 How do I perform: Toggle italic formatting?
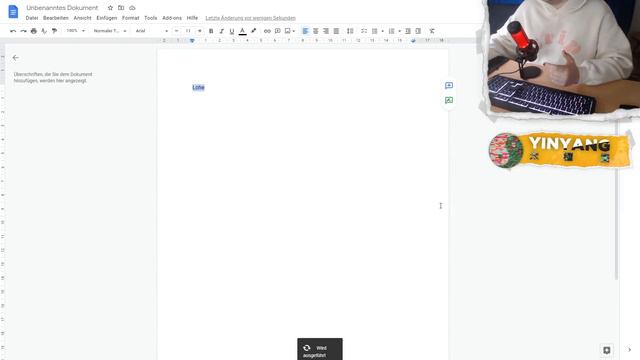tap(221, 31)
